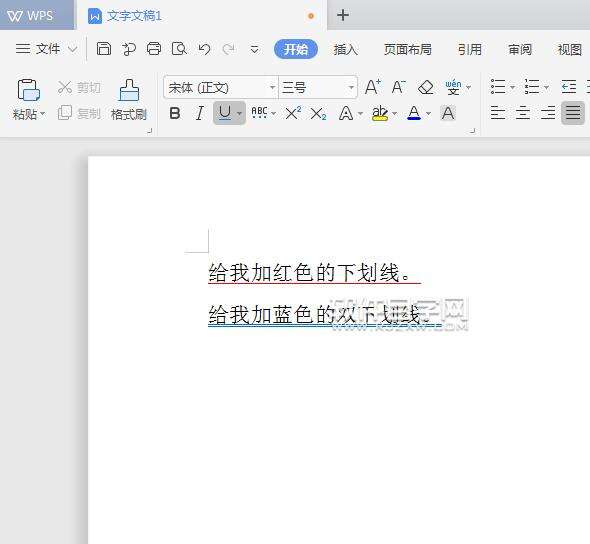
Task: Click the Print icon
Action: 154,49
